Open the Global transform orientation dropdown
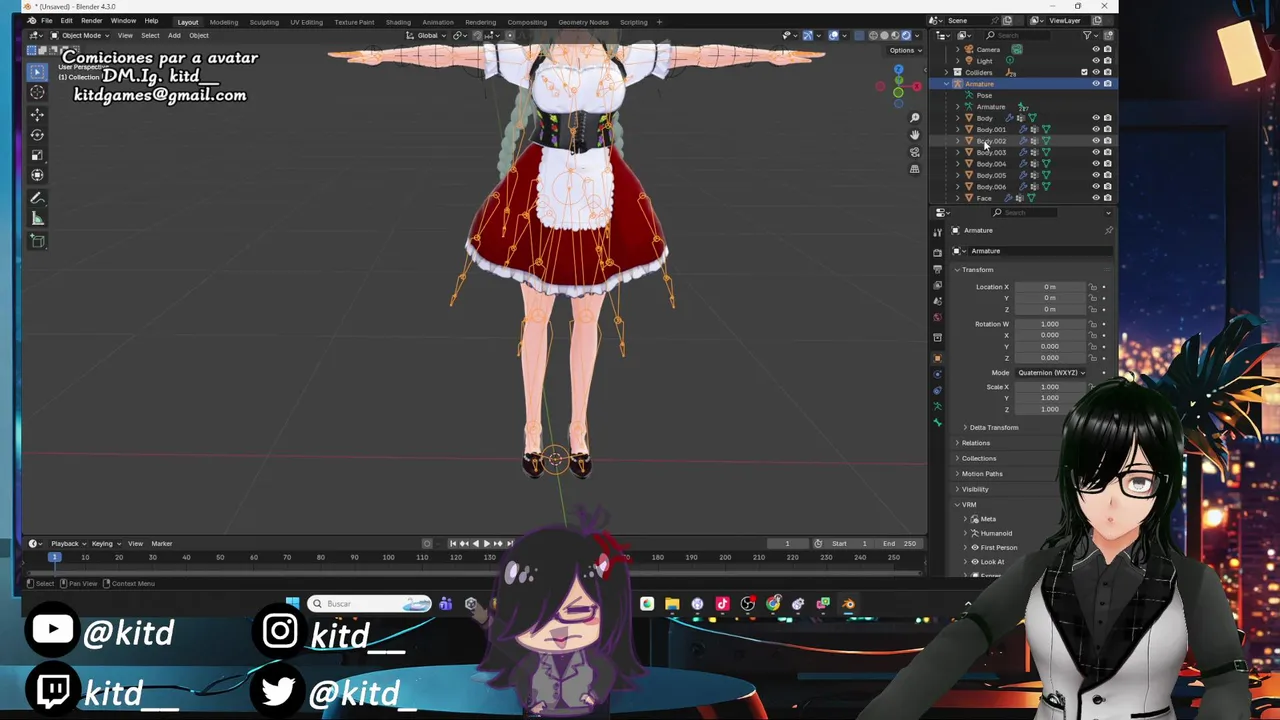This screenshot has width=1280, height=720. [426, 35]
